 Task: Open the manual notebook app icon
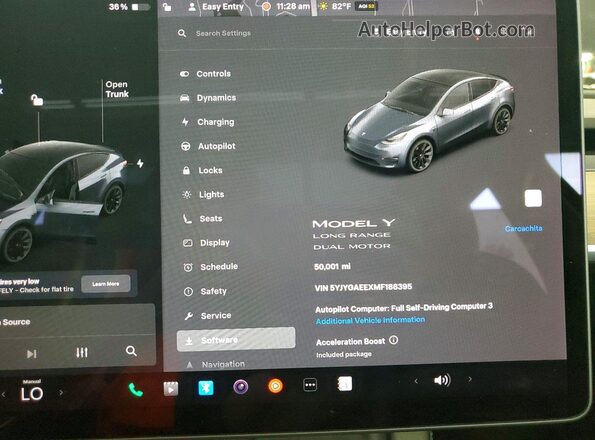click(345, 384)
